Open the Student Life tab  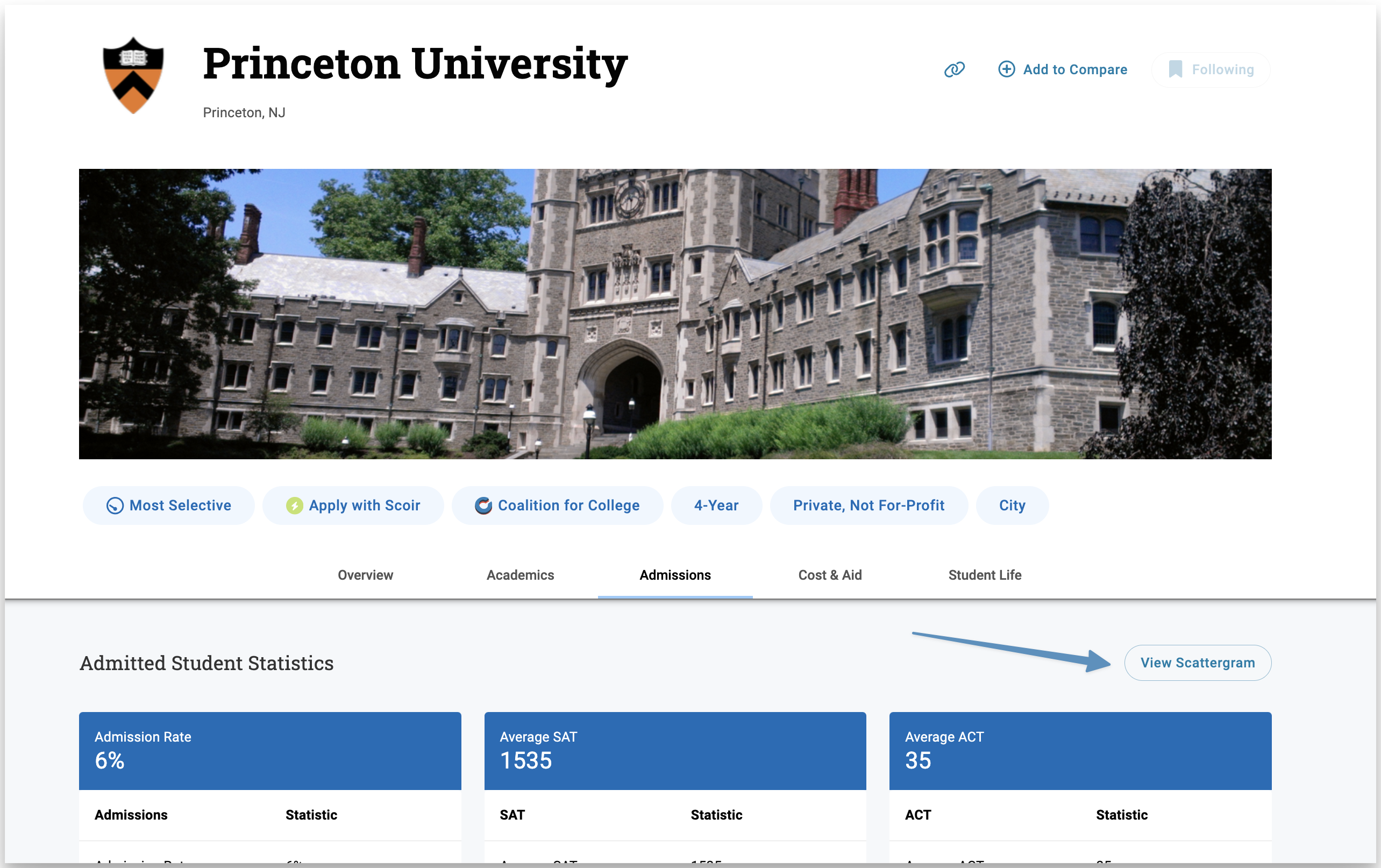[985, 575]
